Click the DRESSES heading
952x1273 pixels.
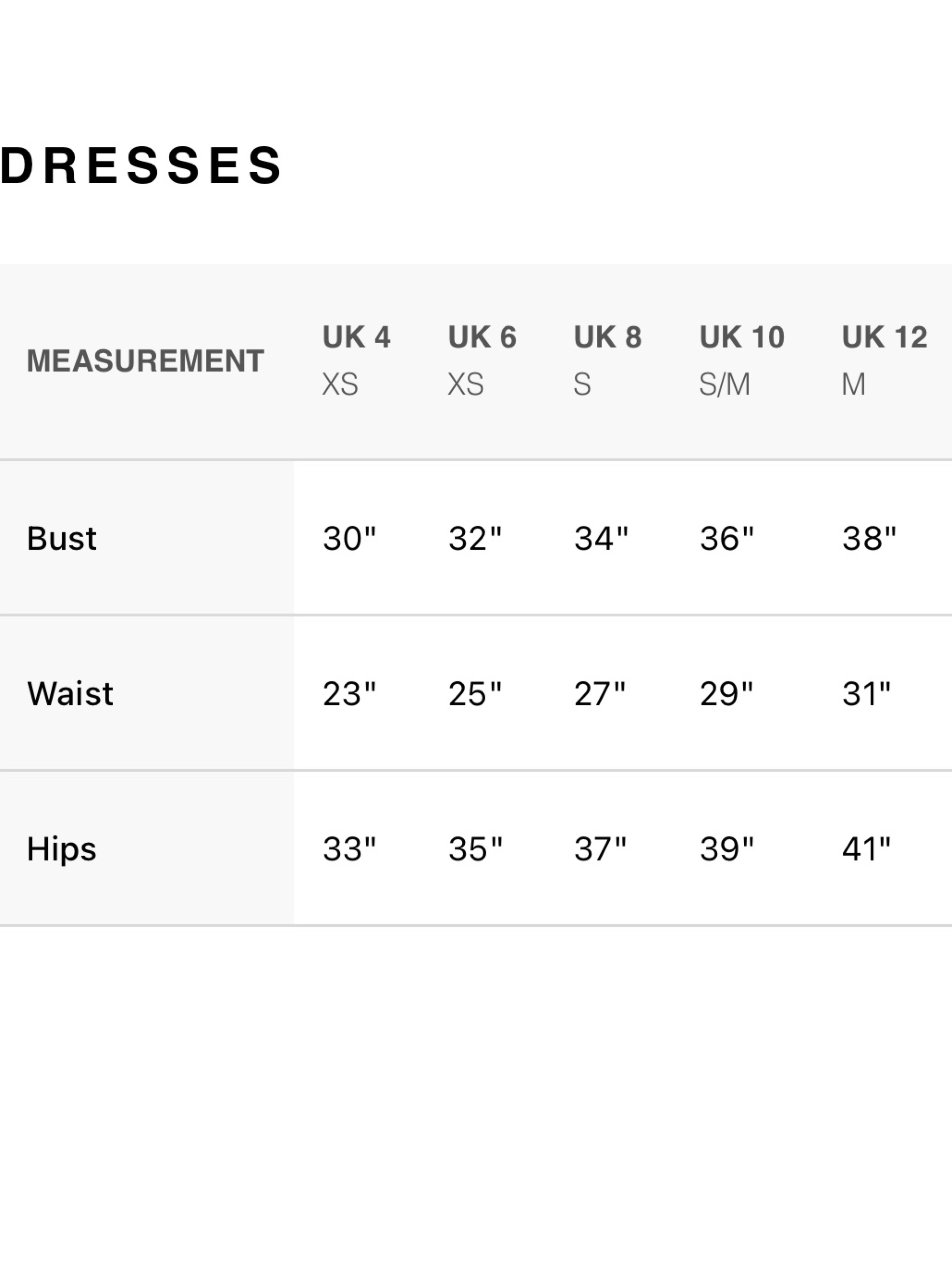pos(141,165)
